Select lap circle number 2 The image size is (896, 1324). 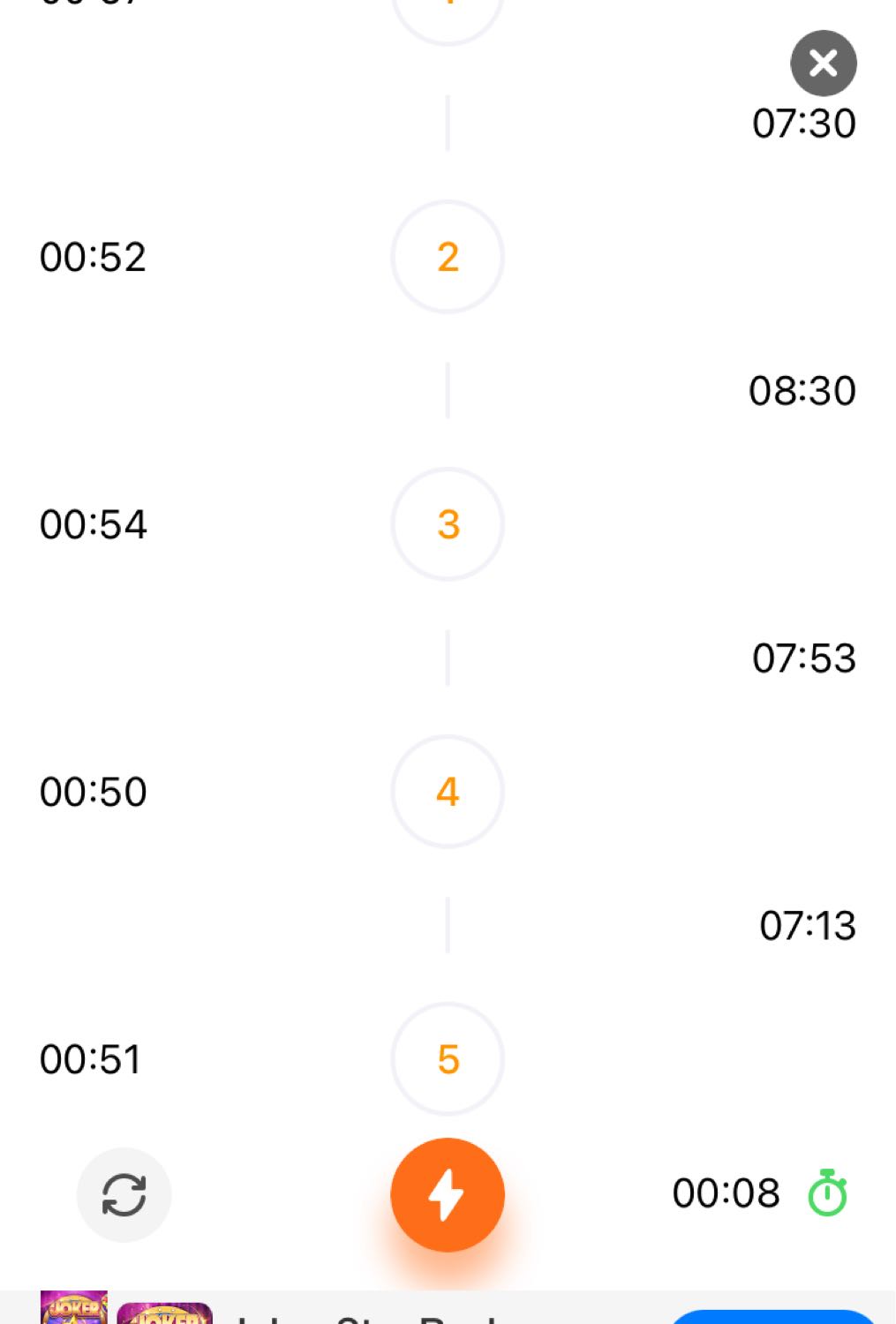448,257
